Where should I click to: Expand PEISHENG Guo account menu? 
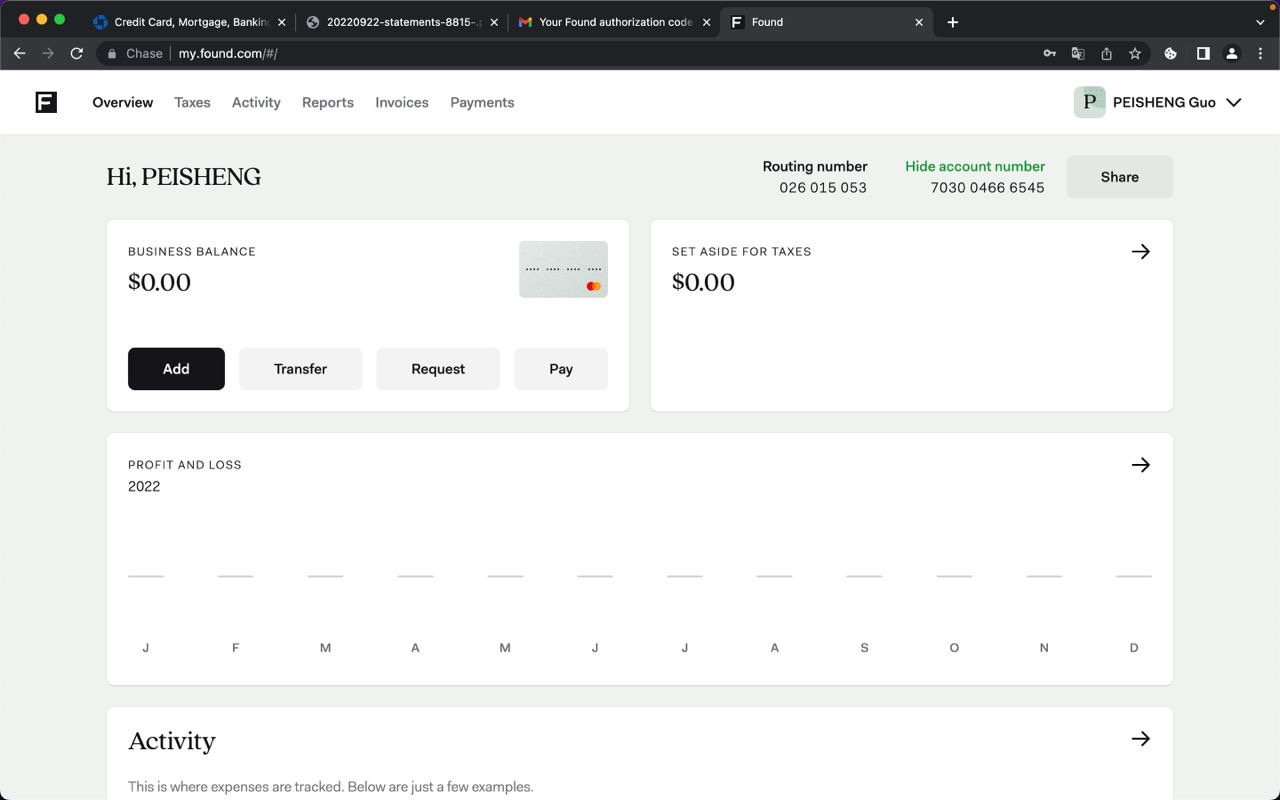(1233, 102)
